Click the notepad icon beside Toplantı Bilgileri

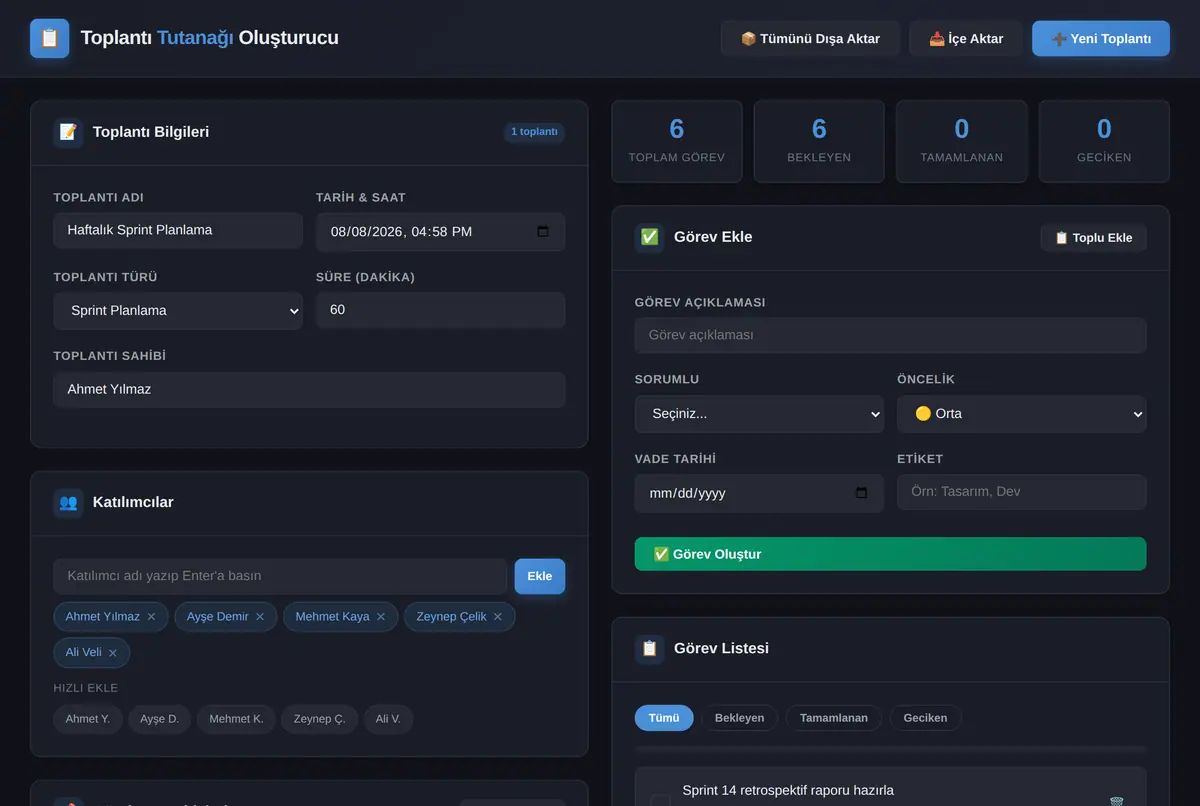[x=68, y=132]
